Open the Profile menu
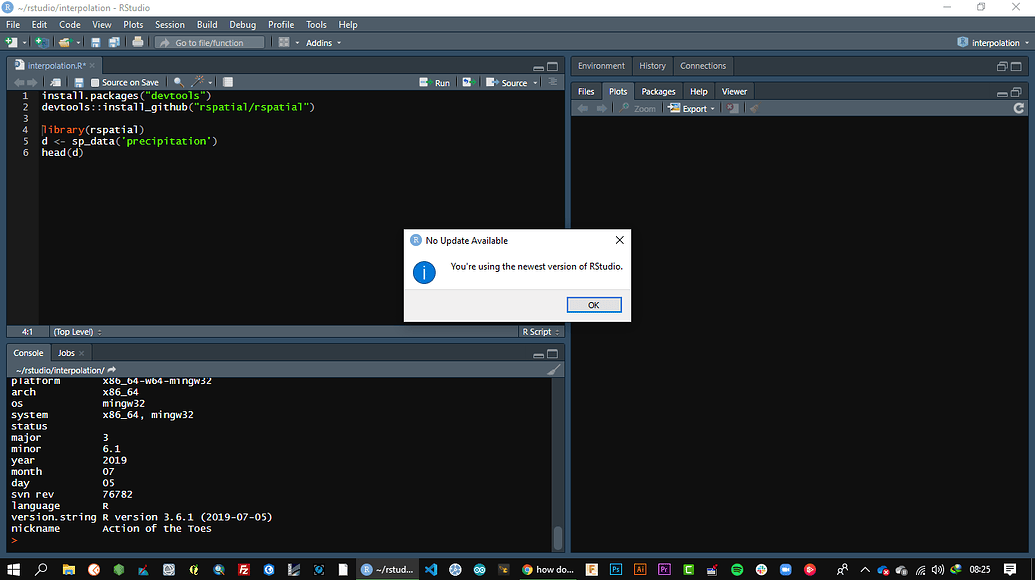The width and height of the screenshot is (1035, 580). tap(281, 24)
